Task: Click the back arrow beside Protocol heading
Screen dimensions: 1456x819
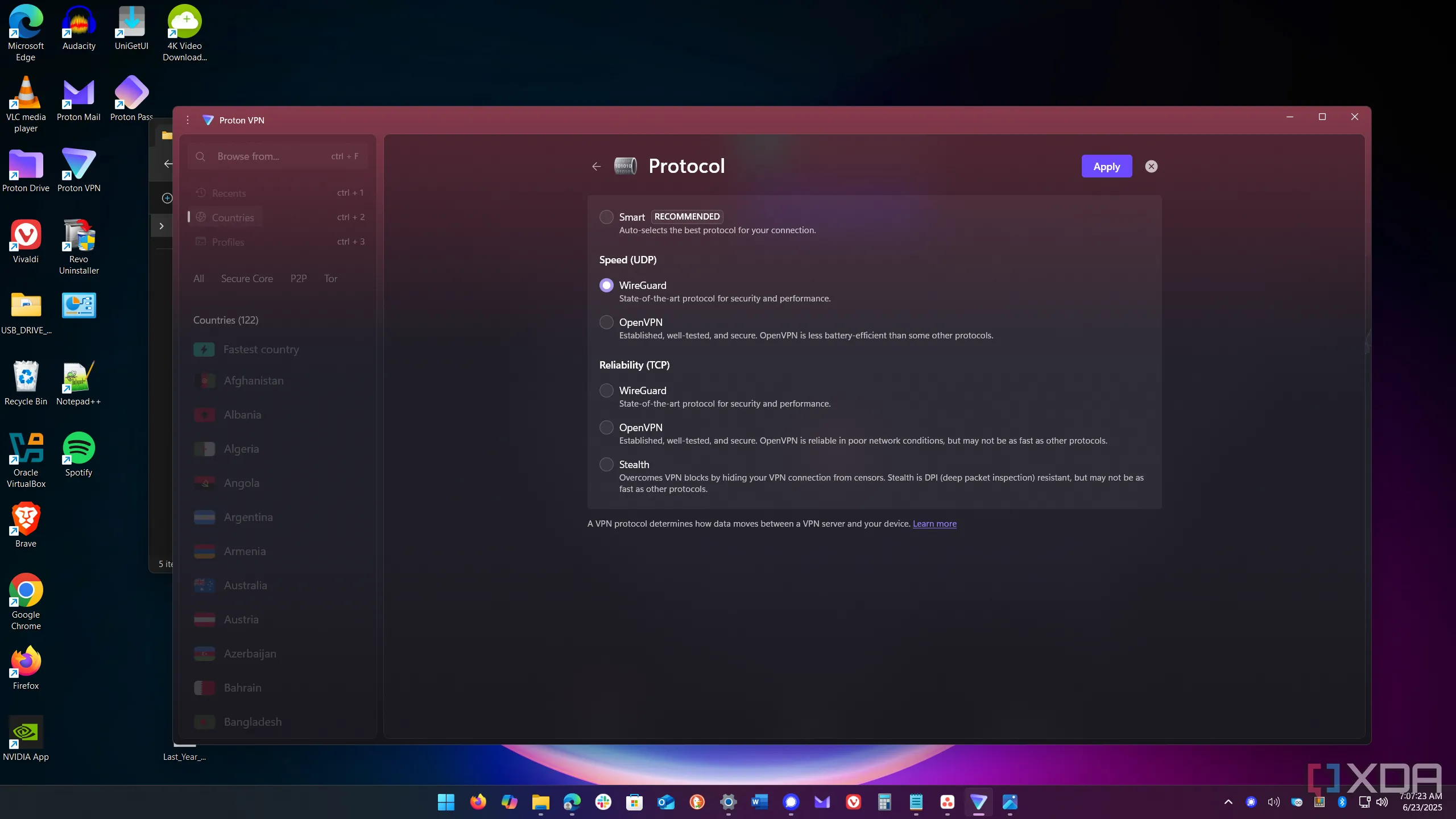Action: [x=596, y=166]
